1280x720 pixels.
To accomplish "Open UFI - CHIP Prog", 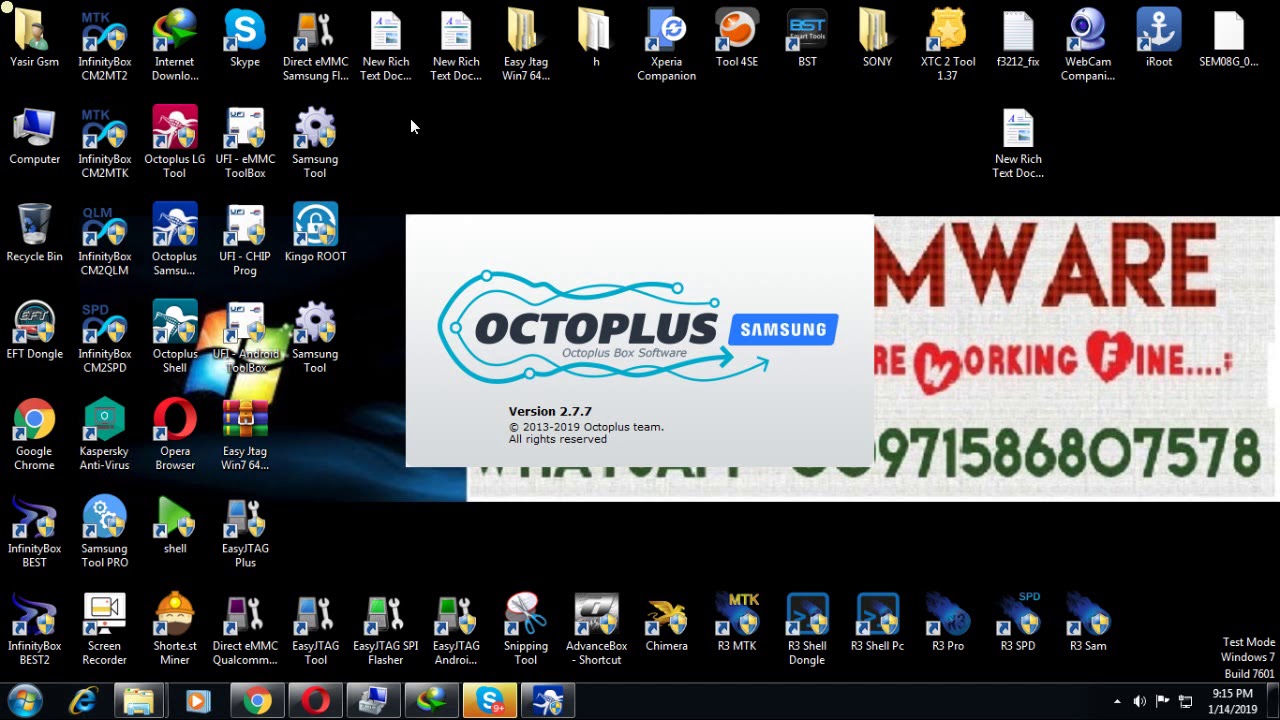I will point(245,241).
